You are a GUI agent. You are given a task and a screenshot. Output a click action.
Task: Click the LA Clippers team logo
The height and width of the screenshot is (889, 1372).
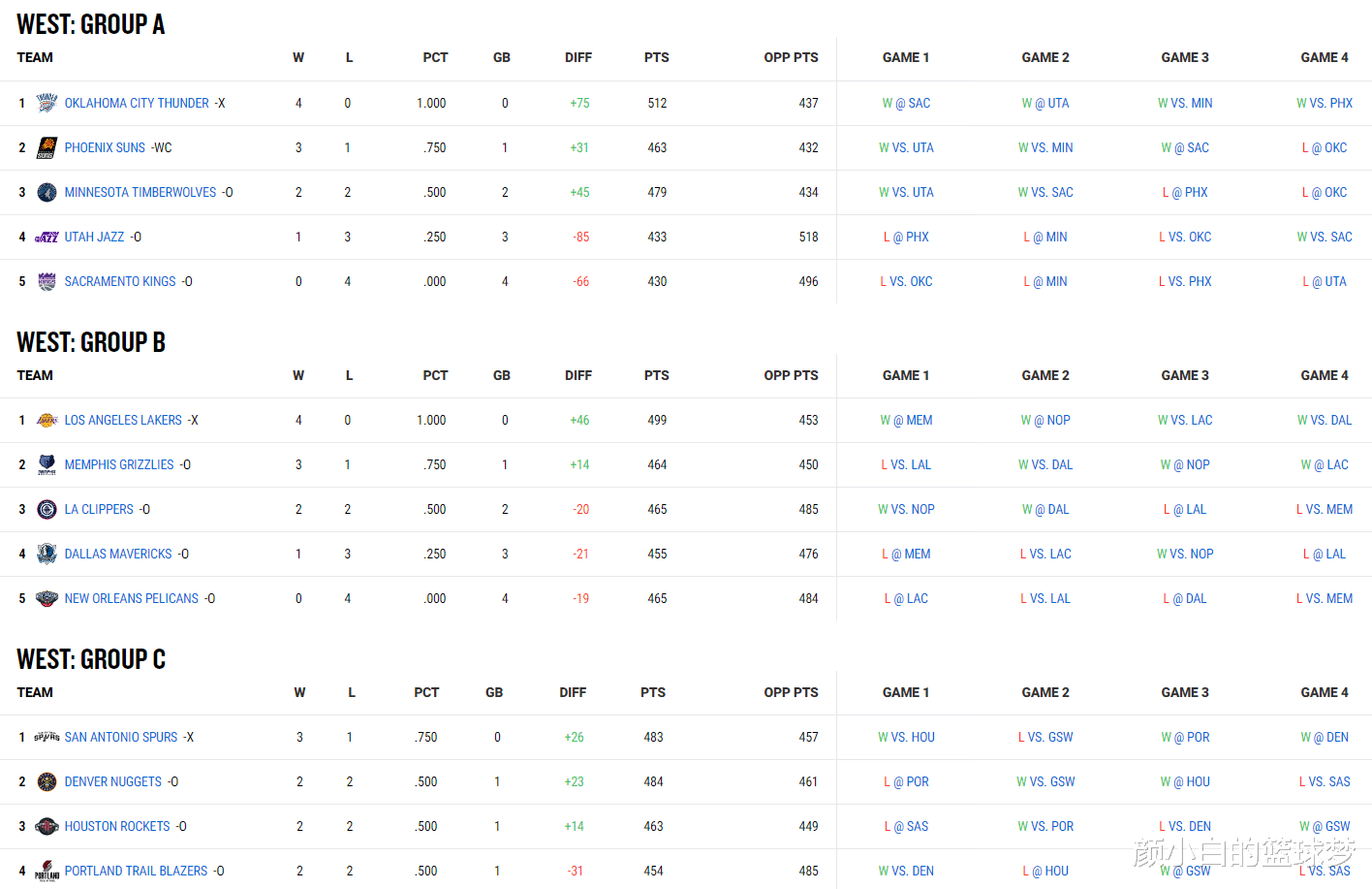point(47,509)
